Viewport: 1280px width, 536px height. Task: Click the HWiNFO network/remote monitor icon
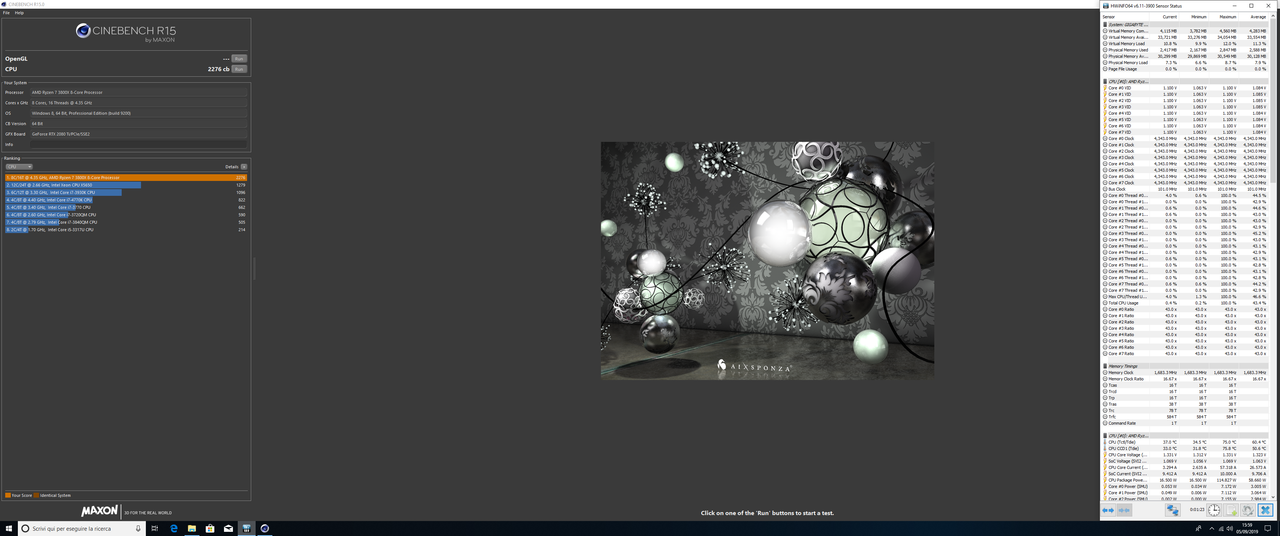pyautogui.click(x=1173, y=510)
